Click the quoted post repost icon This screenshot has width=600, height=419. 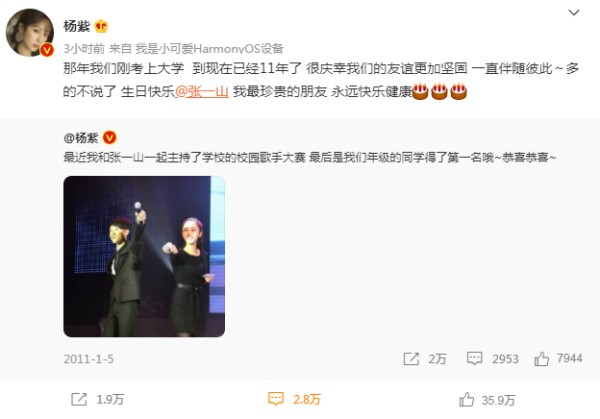411,359
